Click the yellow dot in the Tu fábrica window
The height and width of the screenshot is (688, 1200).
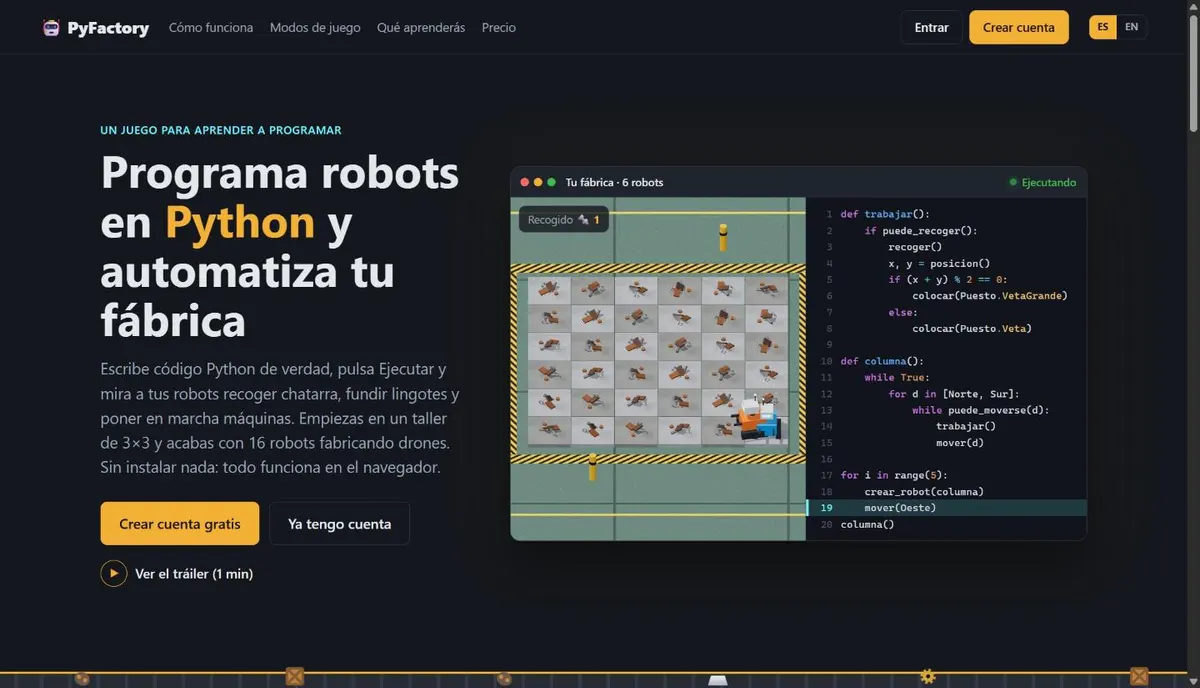[538, 182]
